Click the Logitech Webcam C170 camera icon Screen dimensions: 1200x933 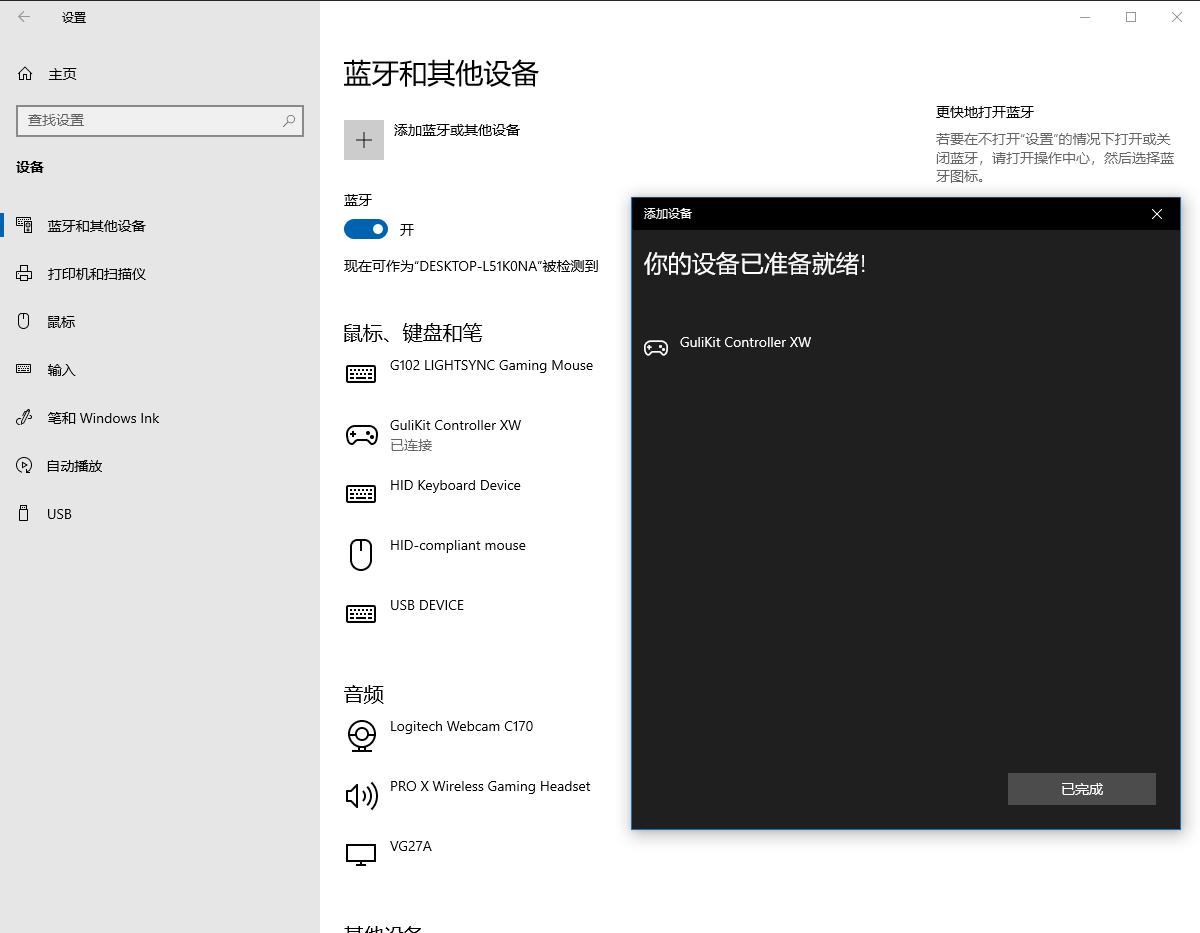(361, 736)
